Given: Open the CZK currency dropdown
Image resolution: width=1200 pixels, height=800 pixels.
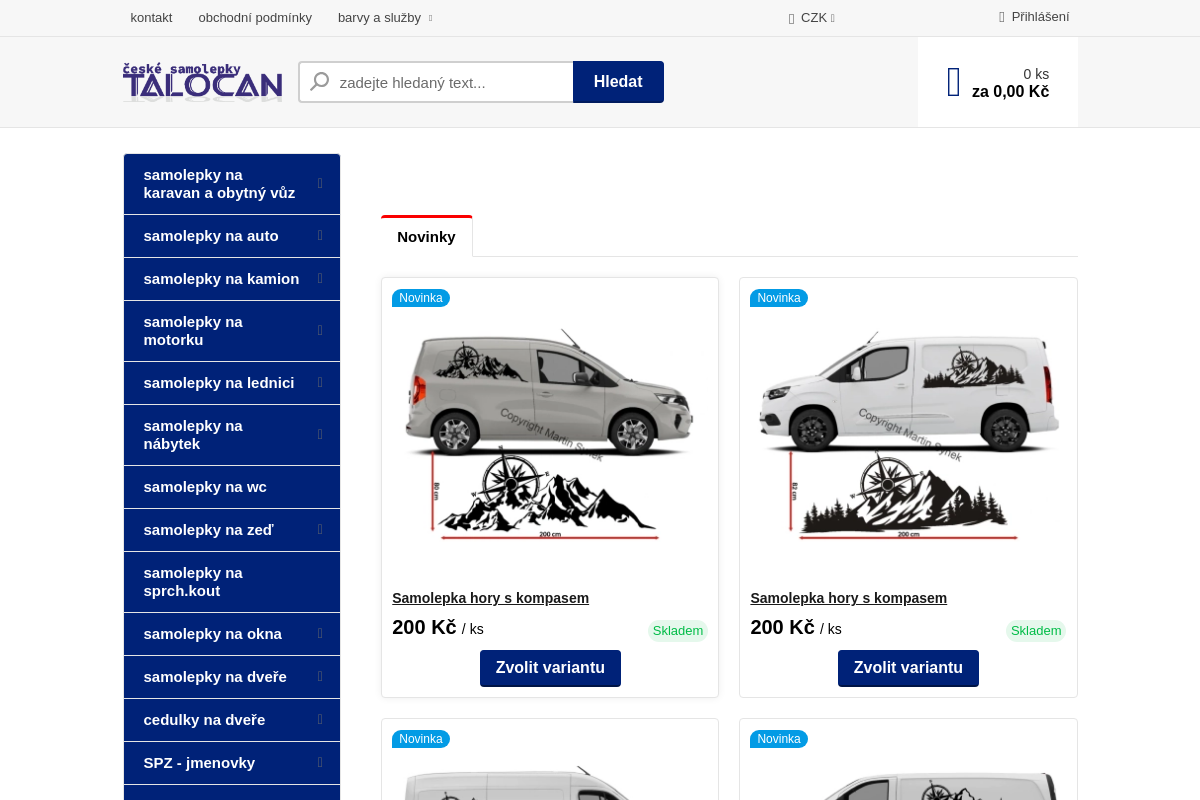Looking at the screenshot, I should 813,18.
